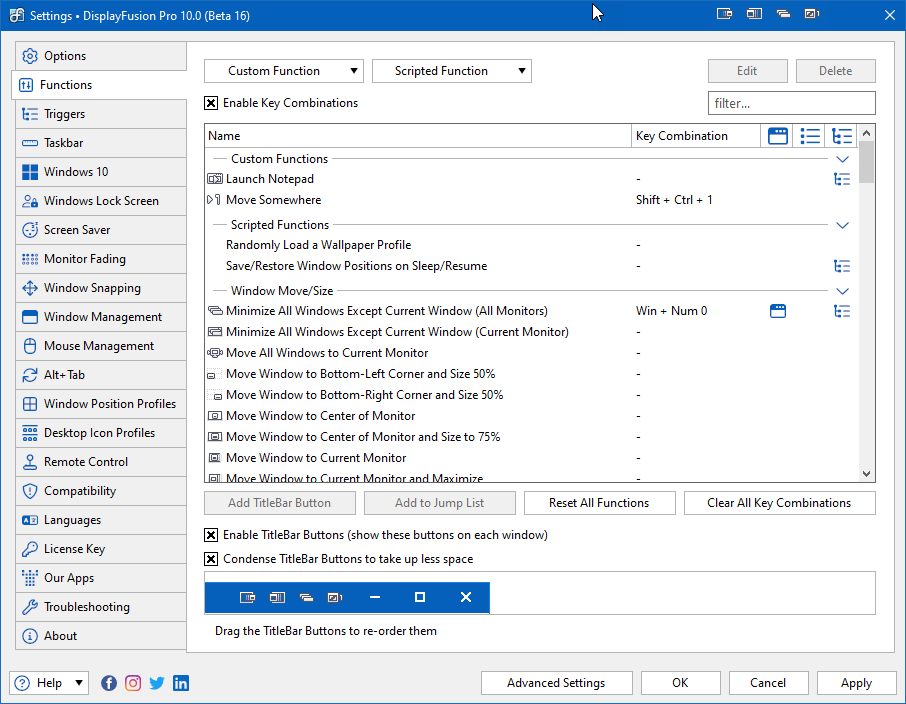Click the wrench icon next to Troubleshooting
The height and width of the screenshot is (704, 906).
coord(29,607)
